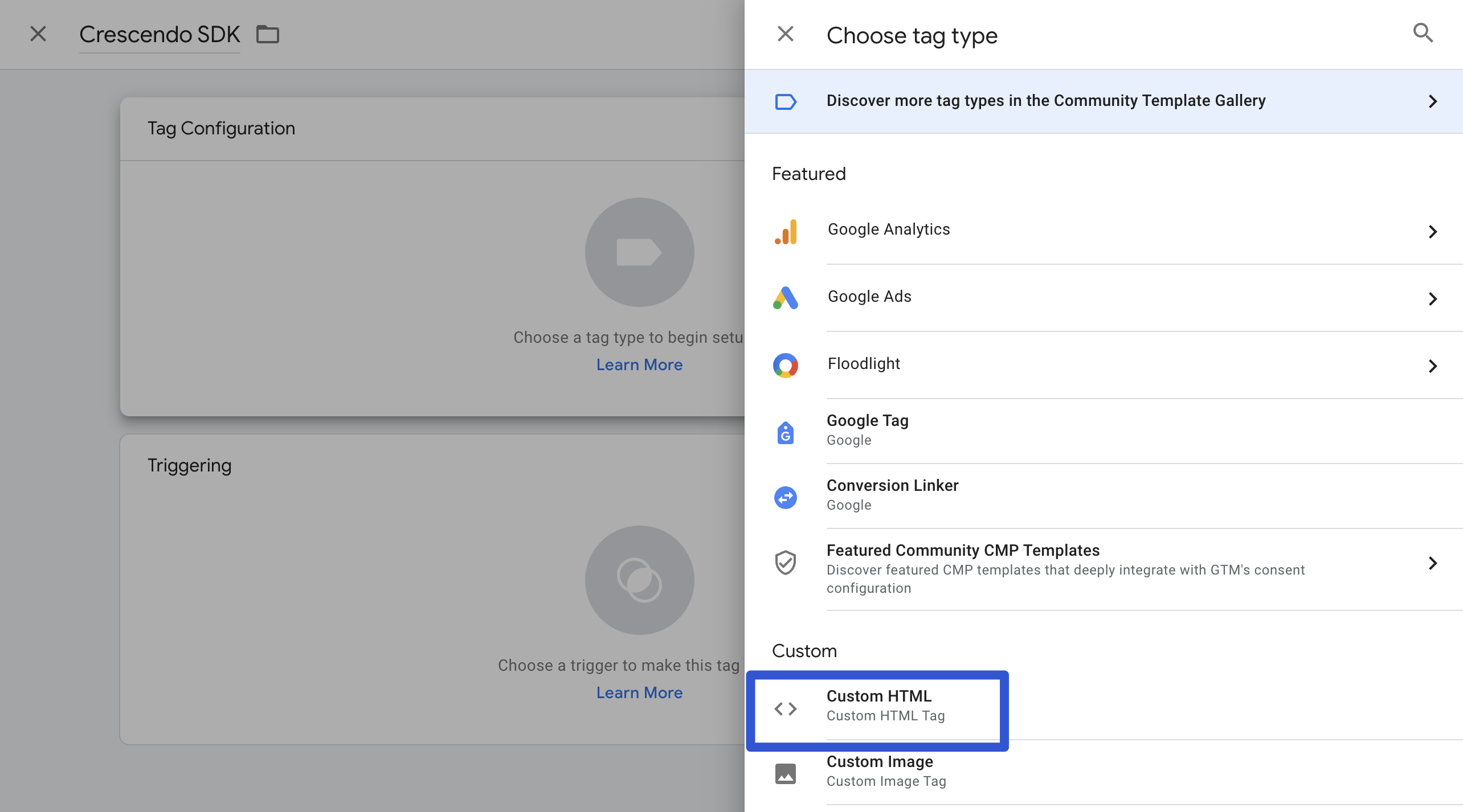Click the Custom Image picture icon
The image size is (1463, 812).
[786, 774]
